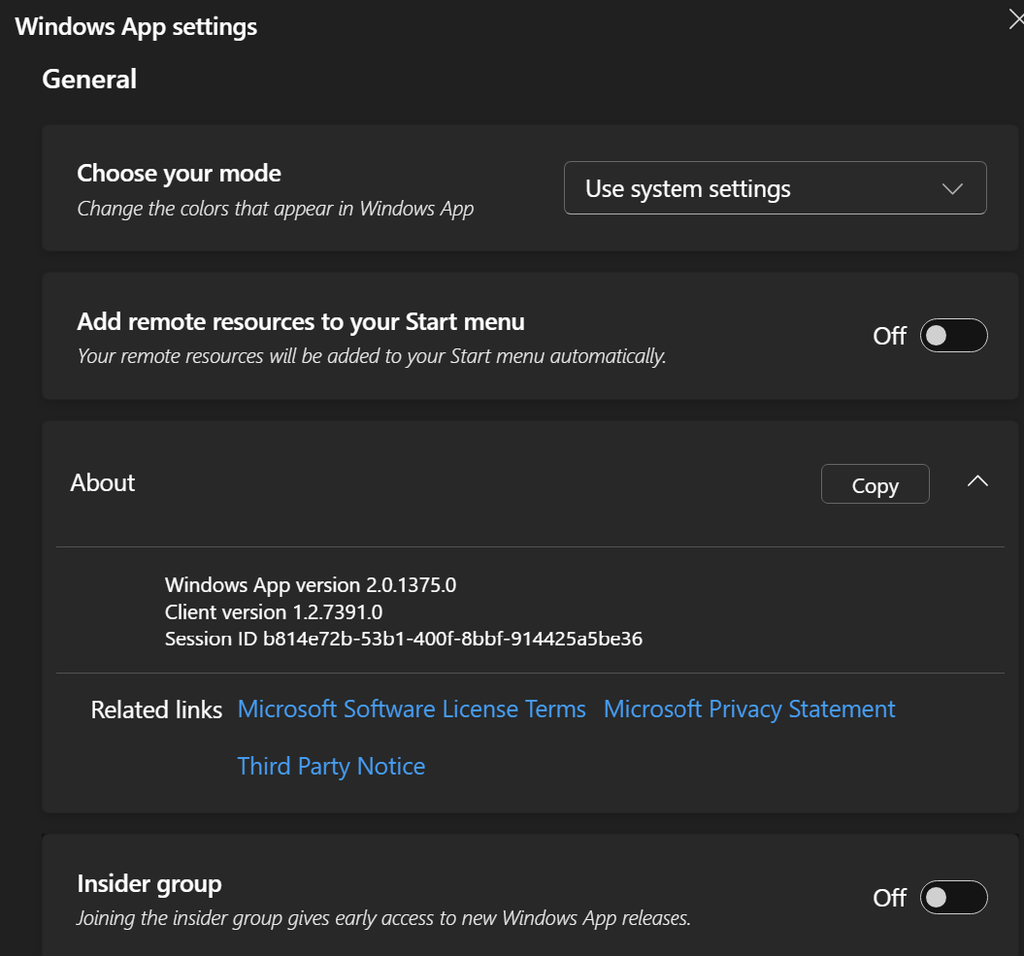
Task: Click the Windows App settings title
Action: coord(136,27)
